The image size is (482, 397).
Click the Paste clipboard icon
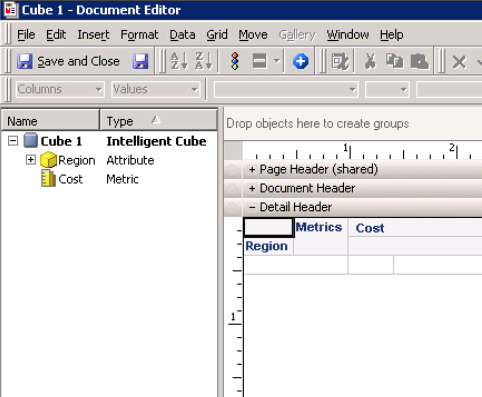[x=420, y=61]
